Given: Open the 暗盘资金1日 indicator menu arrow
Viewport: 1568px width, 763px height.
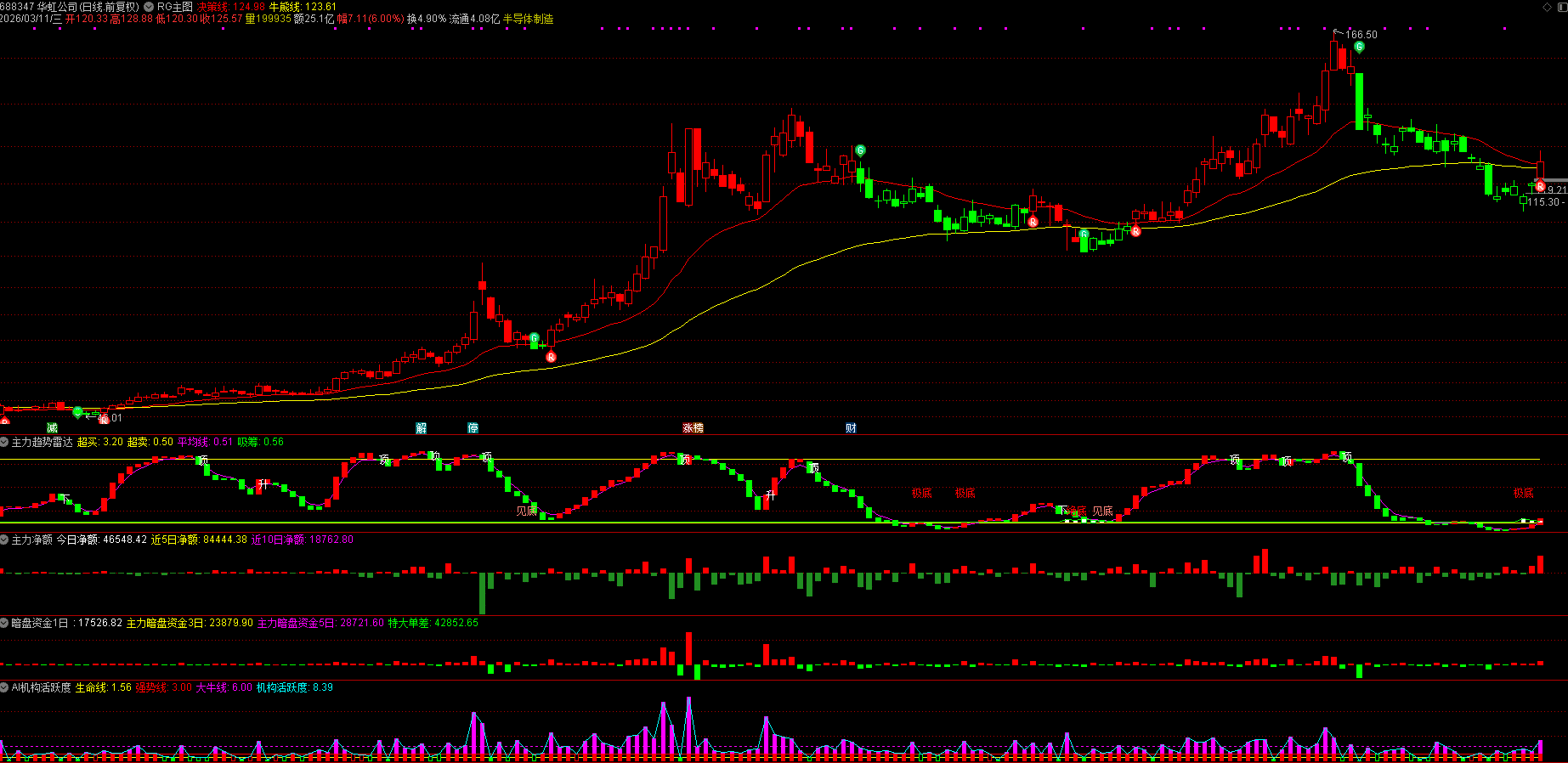Looking at the screenshot, I should tap(4, 623).
